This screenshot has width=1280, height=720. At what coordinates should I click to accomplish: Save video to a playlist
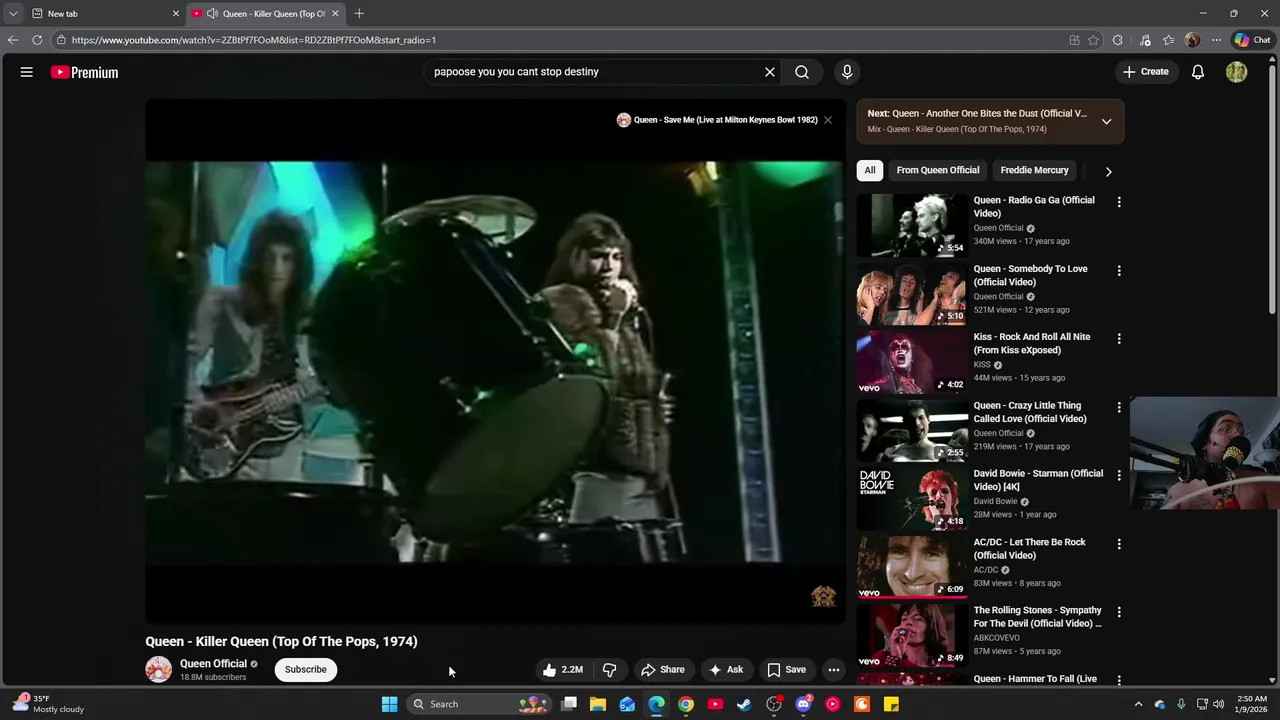[x=786, y=670]
